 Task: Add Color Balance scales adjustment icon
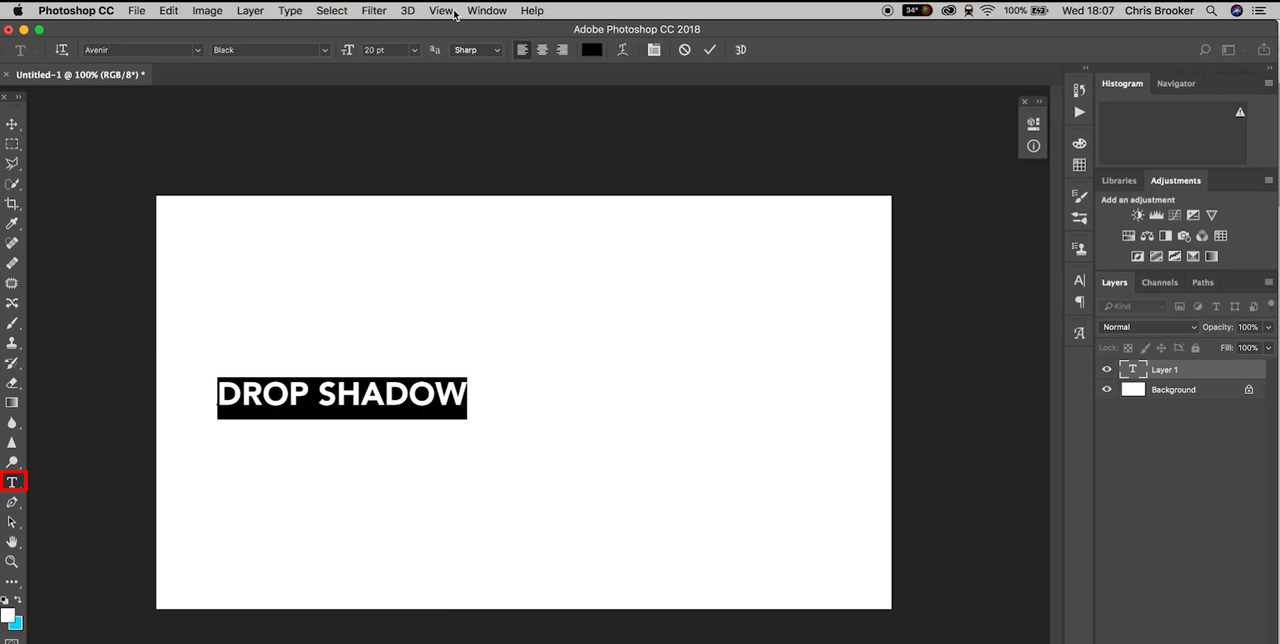(x=1147, y=236)
